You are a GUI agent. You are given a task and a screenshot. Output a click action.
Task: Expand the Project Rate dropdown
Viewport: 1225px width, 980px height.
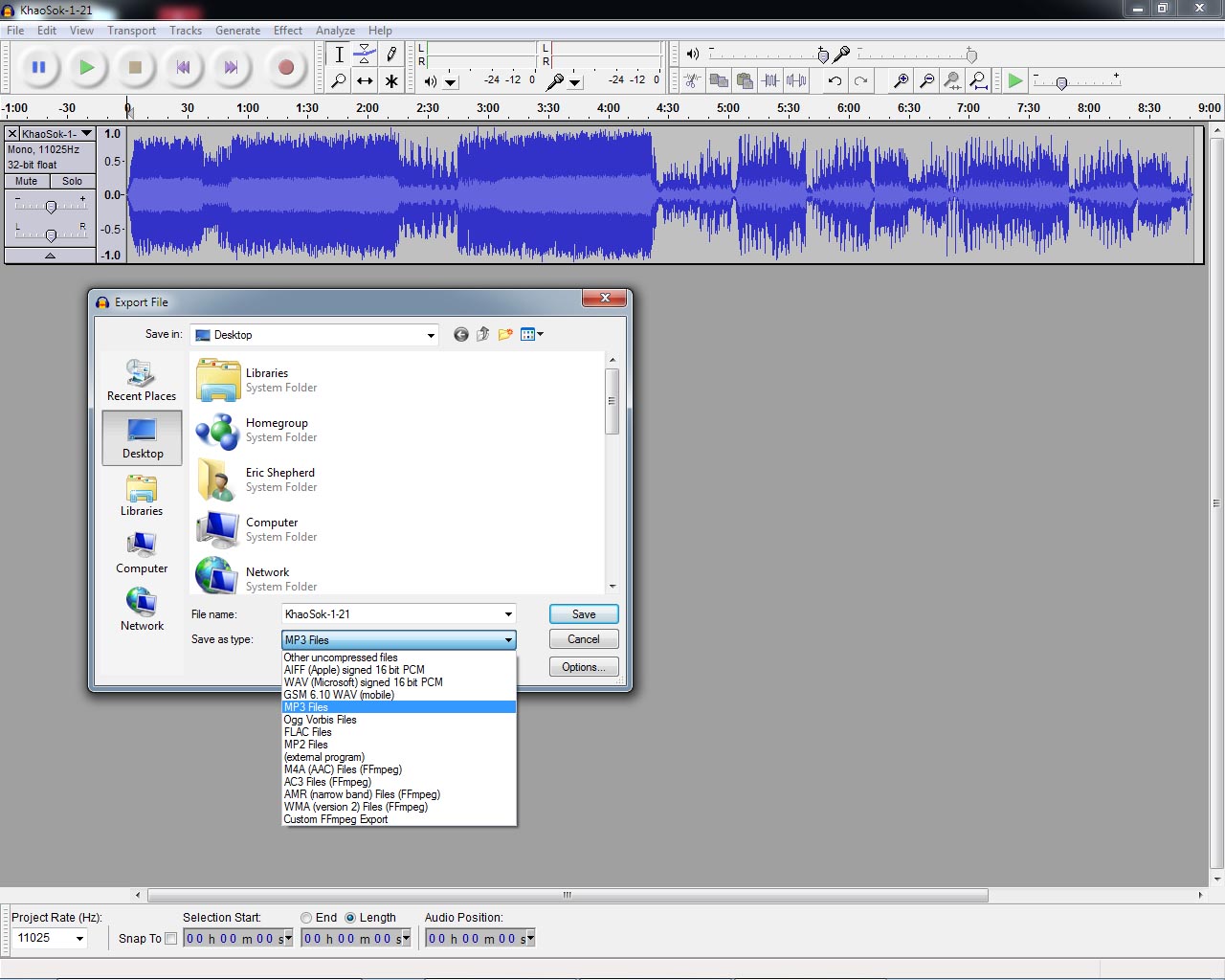pos(79,939)
